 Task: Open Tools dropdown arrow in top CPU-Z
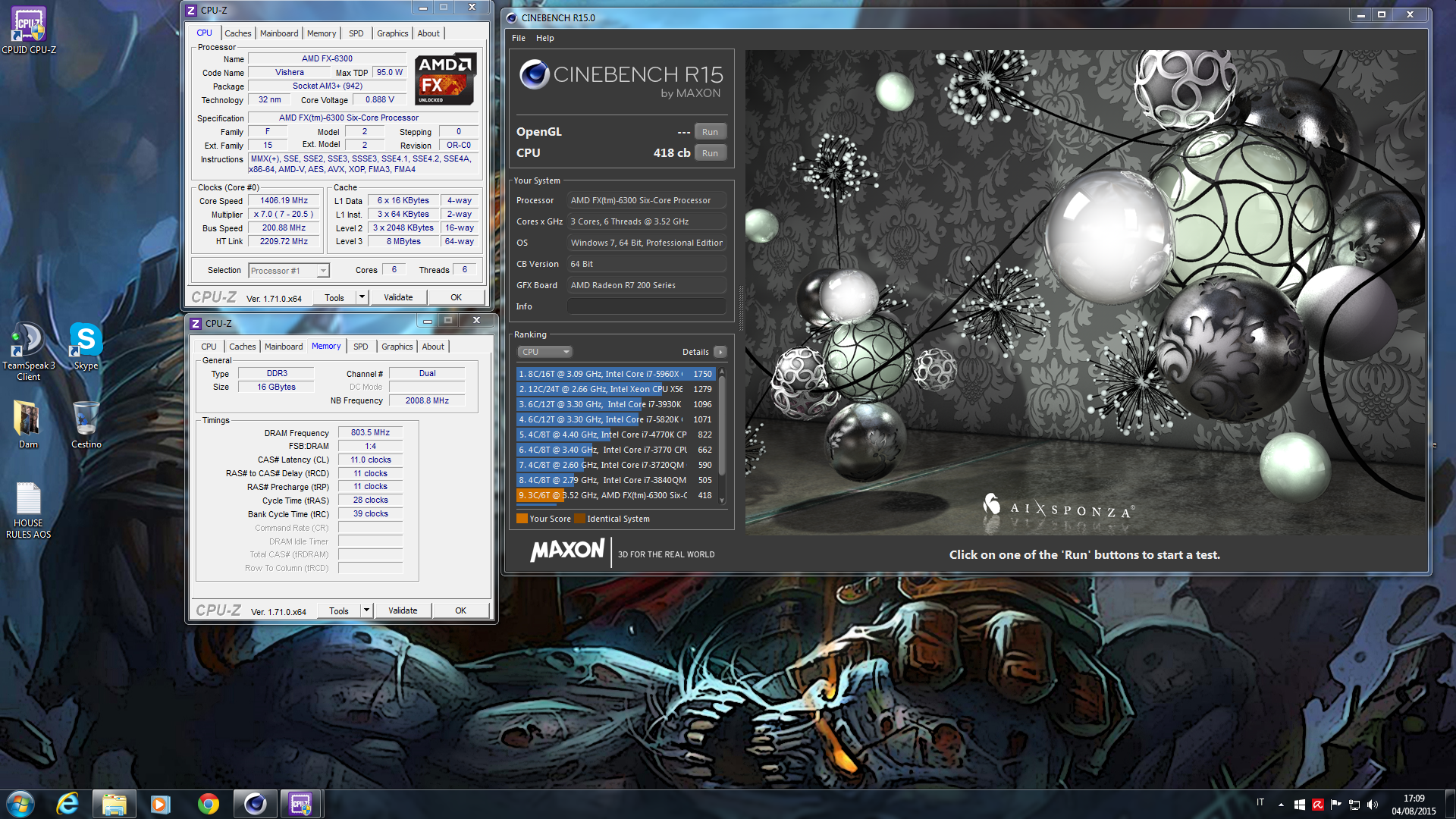[362, 297]
